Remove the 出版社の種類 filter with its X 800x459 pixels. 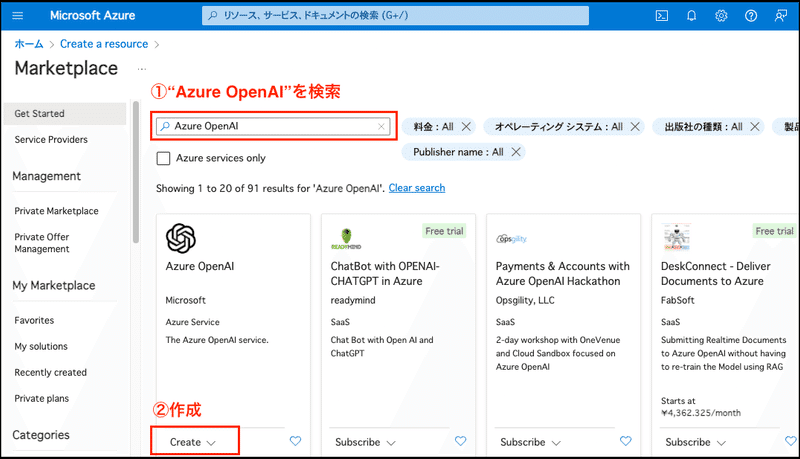[x=755, y=126]
